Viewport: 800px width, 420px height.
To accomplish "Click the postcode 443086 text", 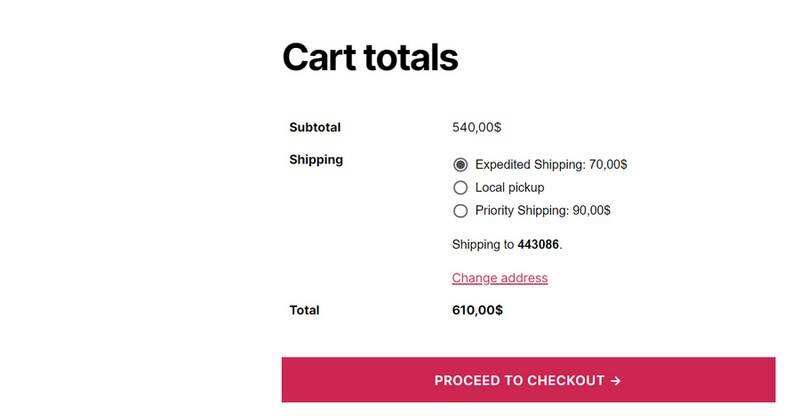I will tap(538, 244).
